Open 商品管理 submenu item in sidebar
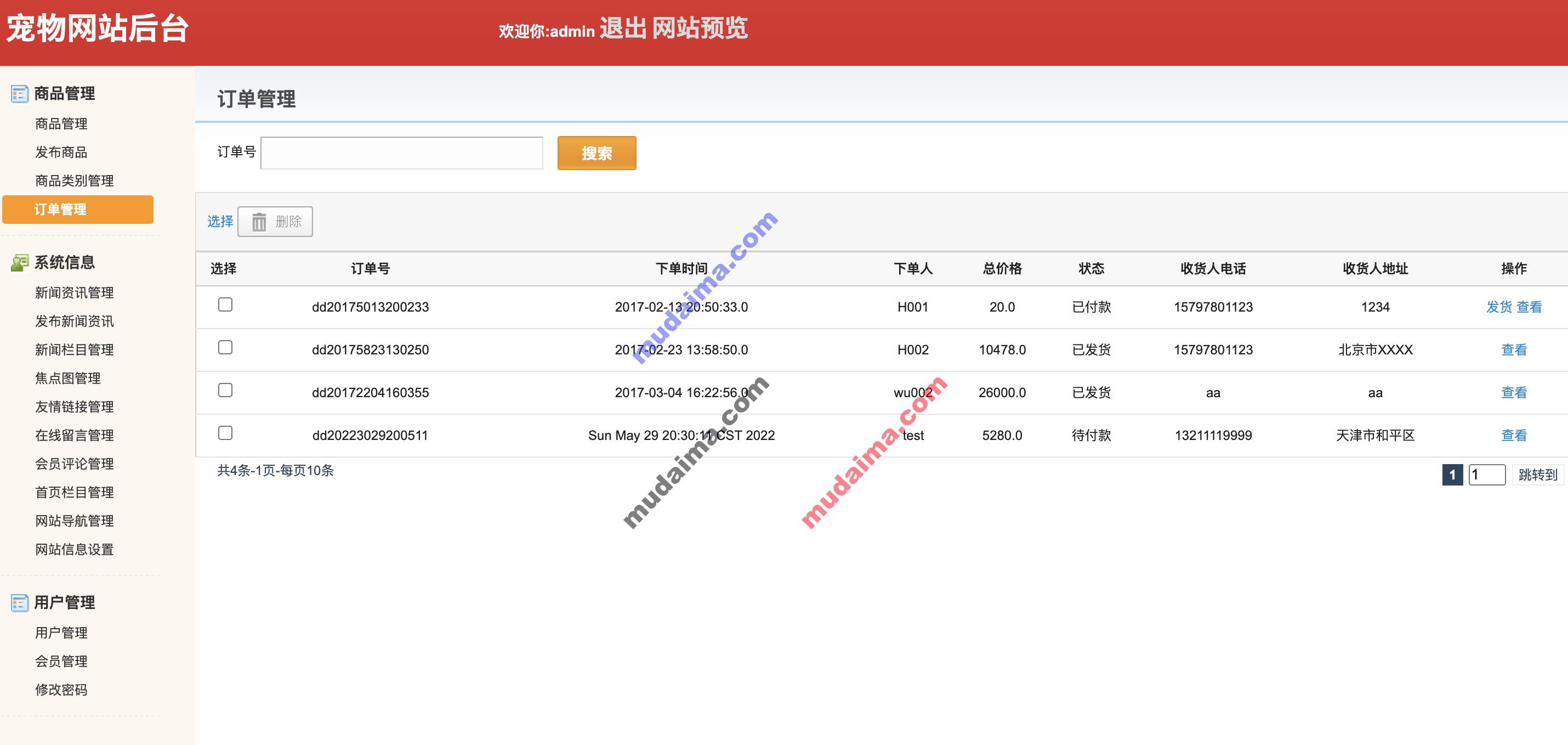The width and height of the screenshot is (1568, 745). (x=61, y=123)
